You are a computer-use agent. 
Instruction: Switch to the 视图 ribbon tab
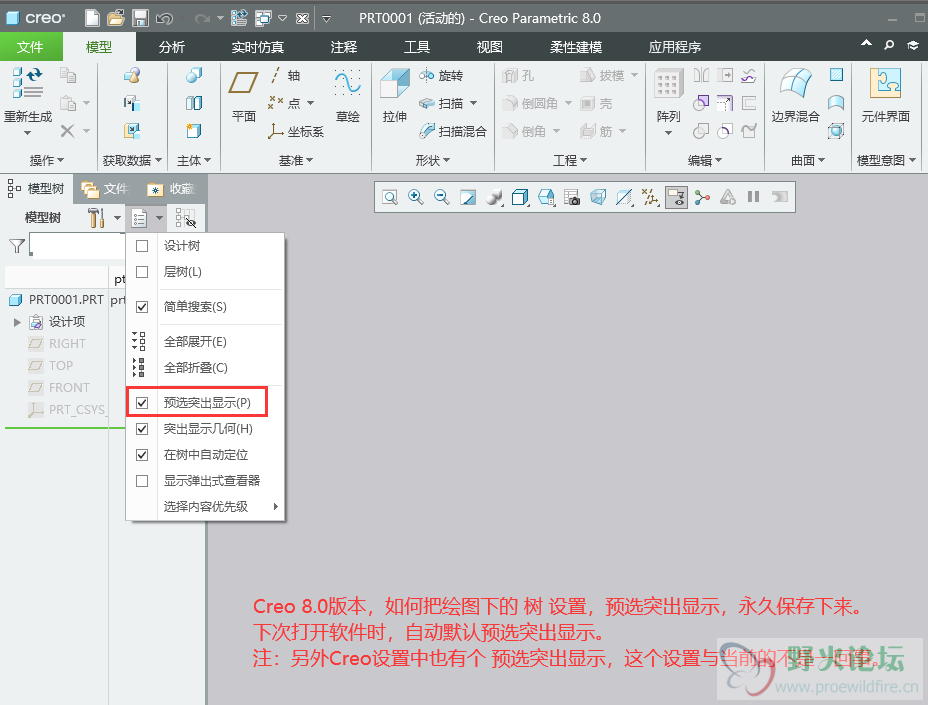coord(489,47)
